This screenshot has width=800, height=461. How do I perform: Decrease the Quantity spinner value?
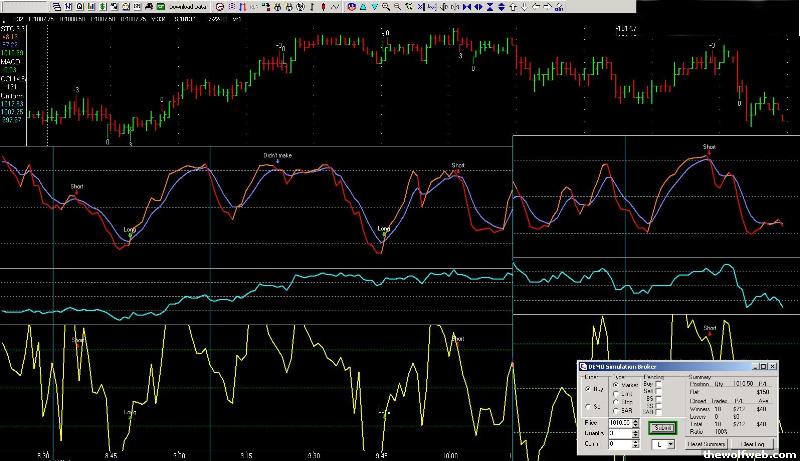[636, 436]
